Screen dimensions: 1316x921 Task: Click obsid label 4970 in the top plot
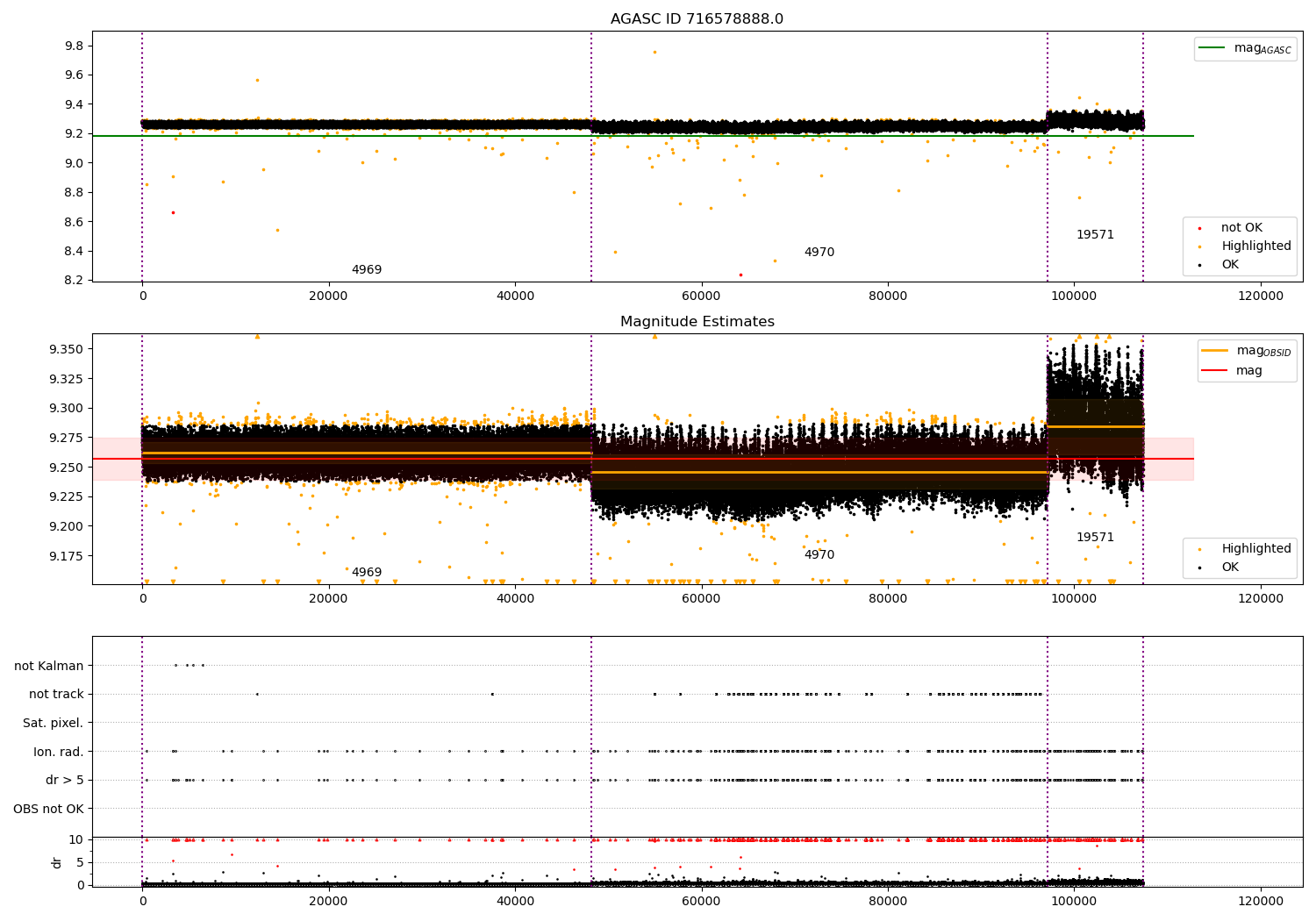click(819, 253)
